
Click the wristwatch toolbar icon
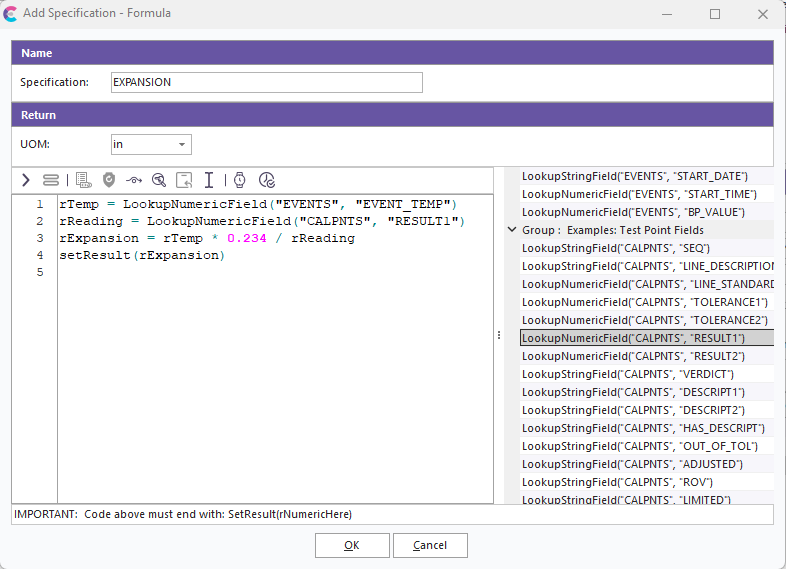click(x=240, y=180)
